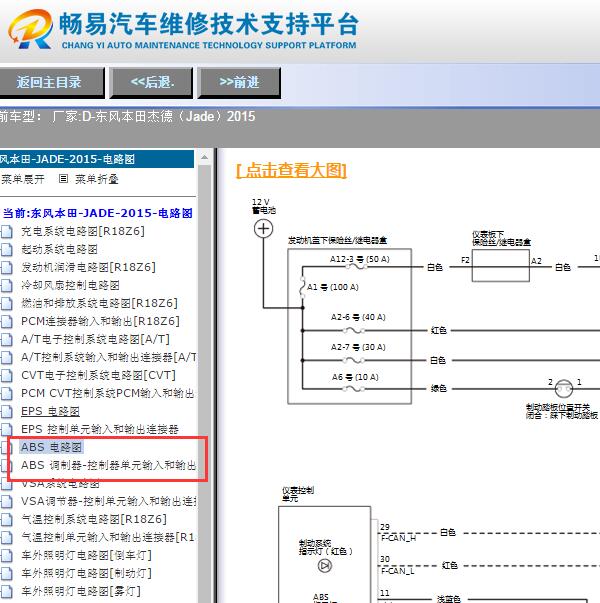Click the 返回主目录 button

pyautogui.click(x=51, y=82)
